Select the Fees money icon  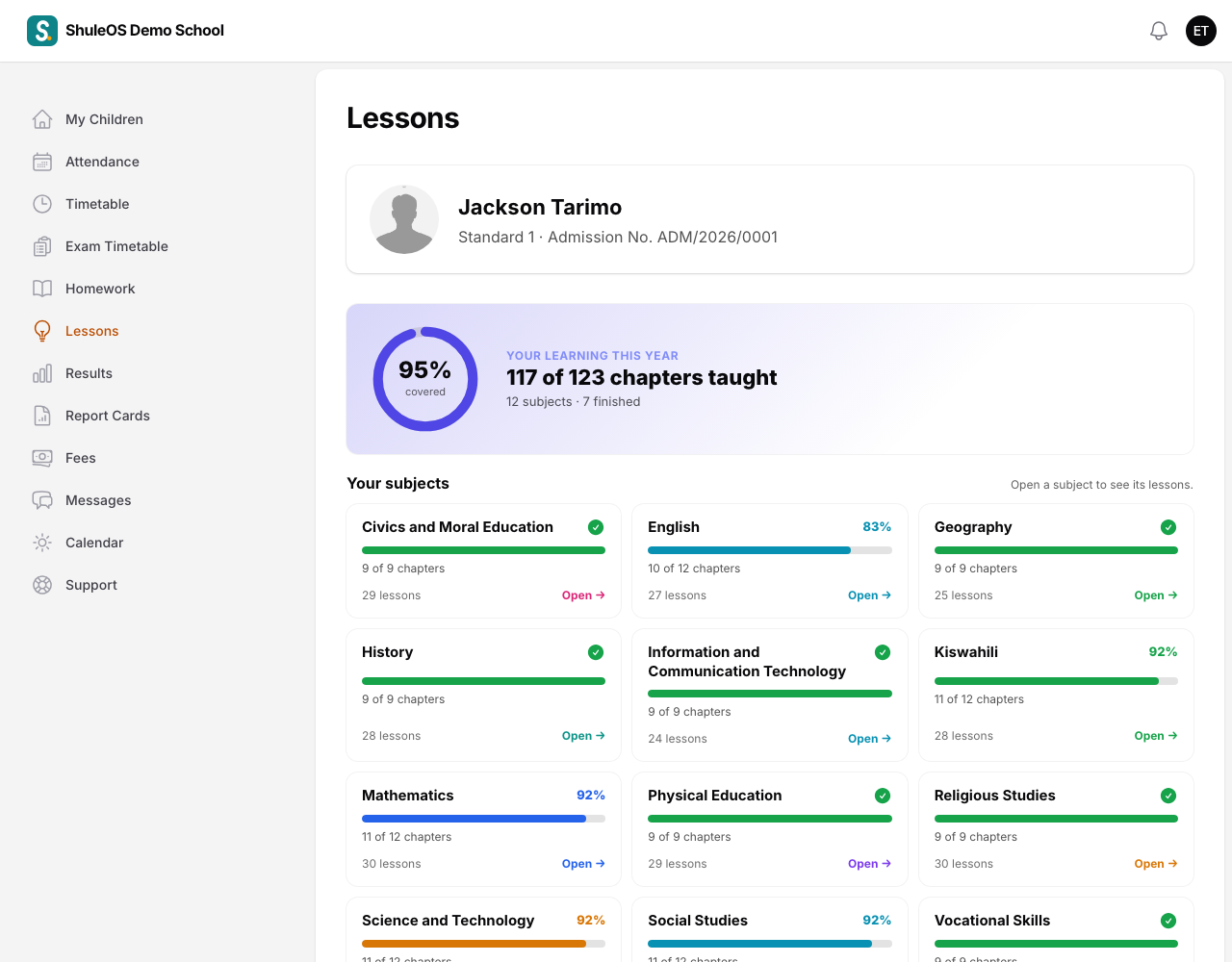[42, 458]
